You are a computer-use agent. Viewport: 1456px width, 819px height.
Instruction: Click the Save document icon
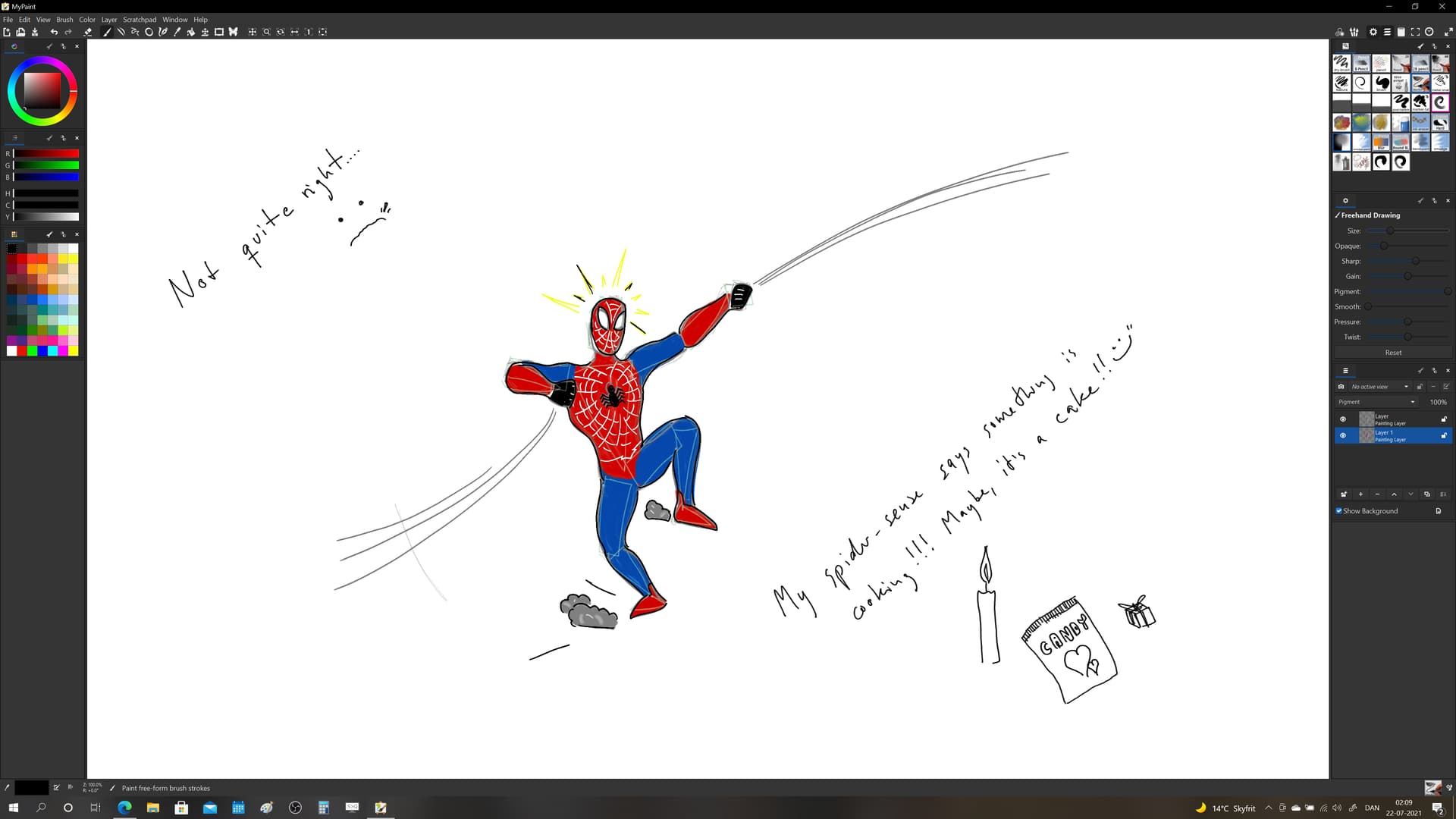click(x=35, y=32)
